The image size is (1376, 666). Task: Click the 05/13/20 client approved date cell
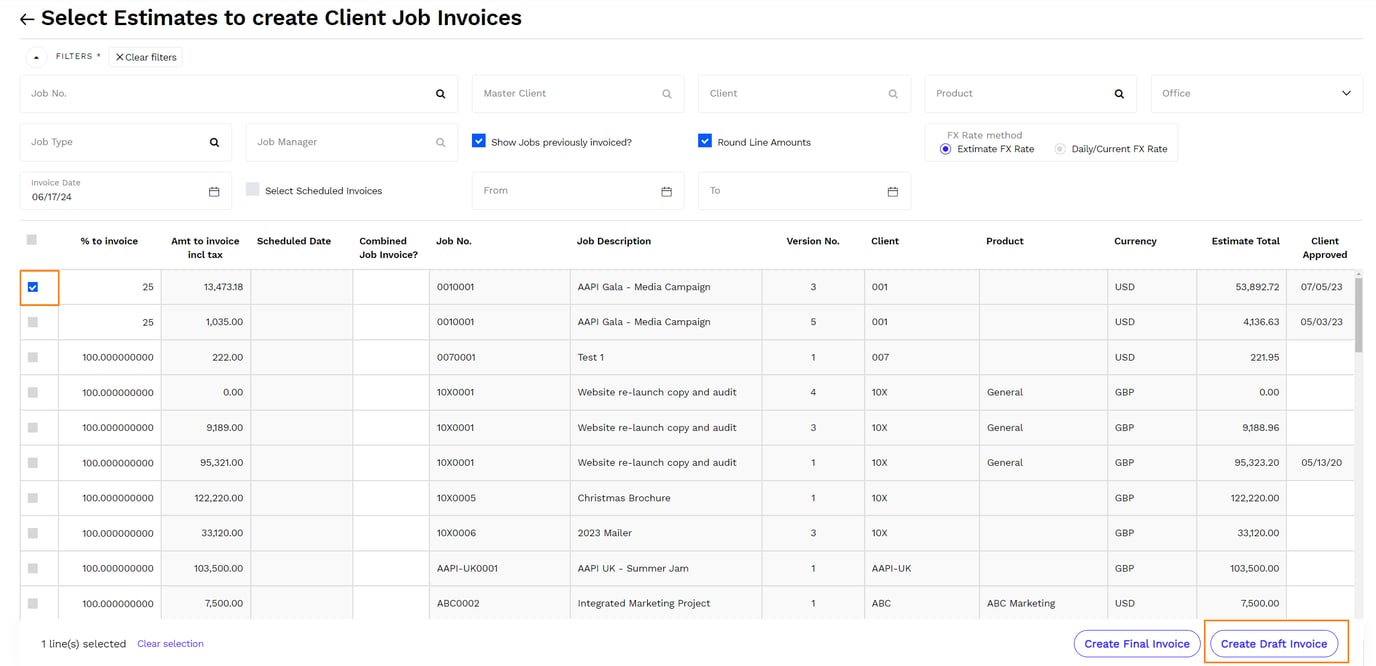click(x=1321, y=463)
